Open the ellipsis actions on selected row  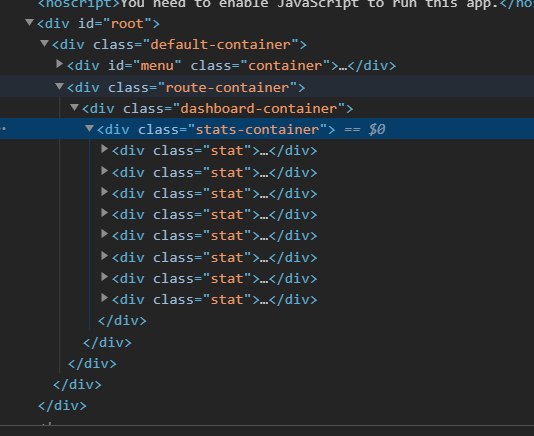(3, 129)
